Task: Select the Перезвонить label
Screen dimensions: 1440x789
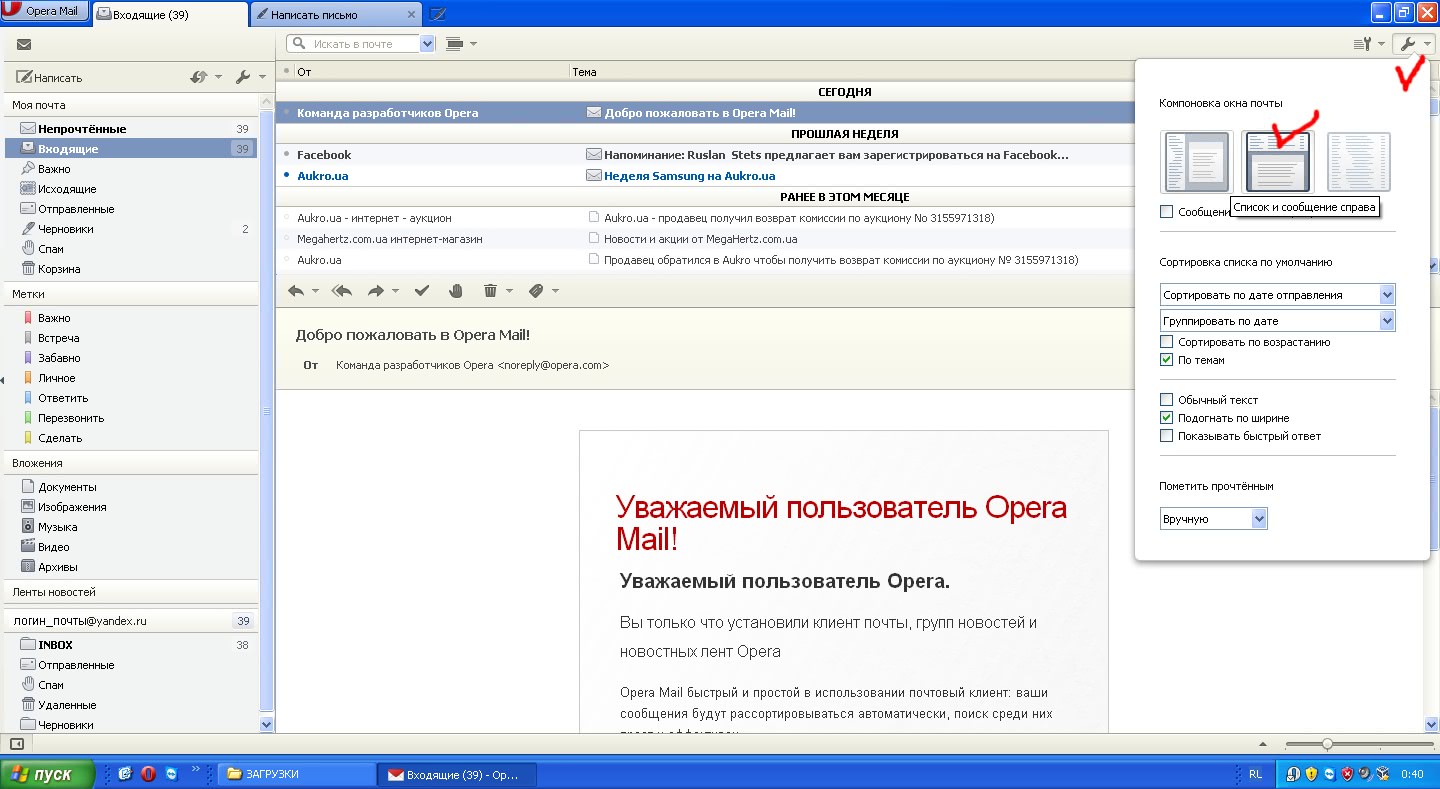Action: (130, 418)
